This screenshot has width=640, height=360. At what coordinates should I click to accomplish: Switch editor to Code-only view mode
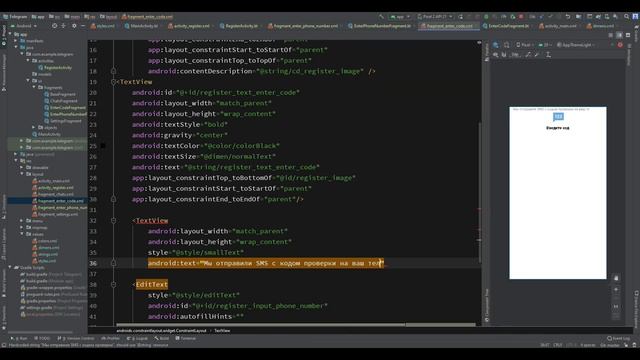click(x=611, y=35)
